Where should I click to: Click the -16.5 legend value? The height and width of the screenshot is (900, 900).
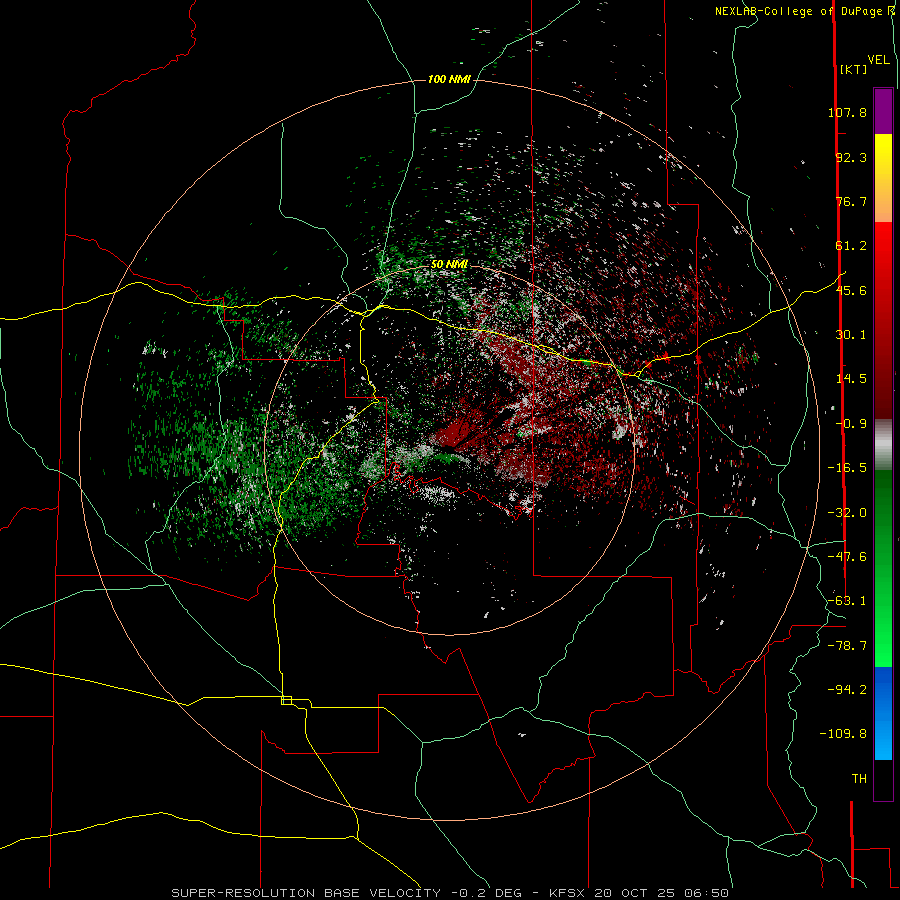847,468
